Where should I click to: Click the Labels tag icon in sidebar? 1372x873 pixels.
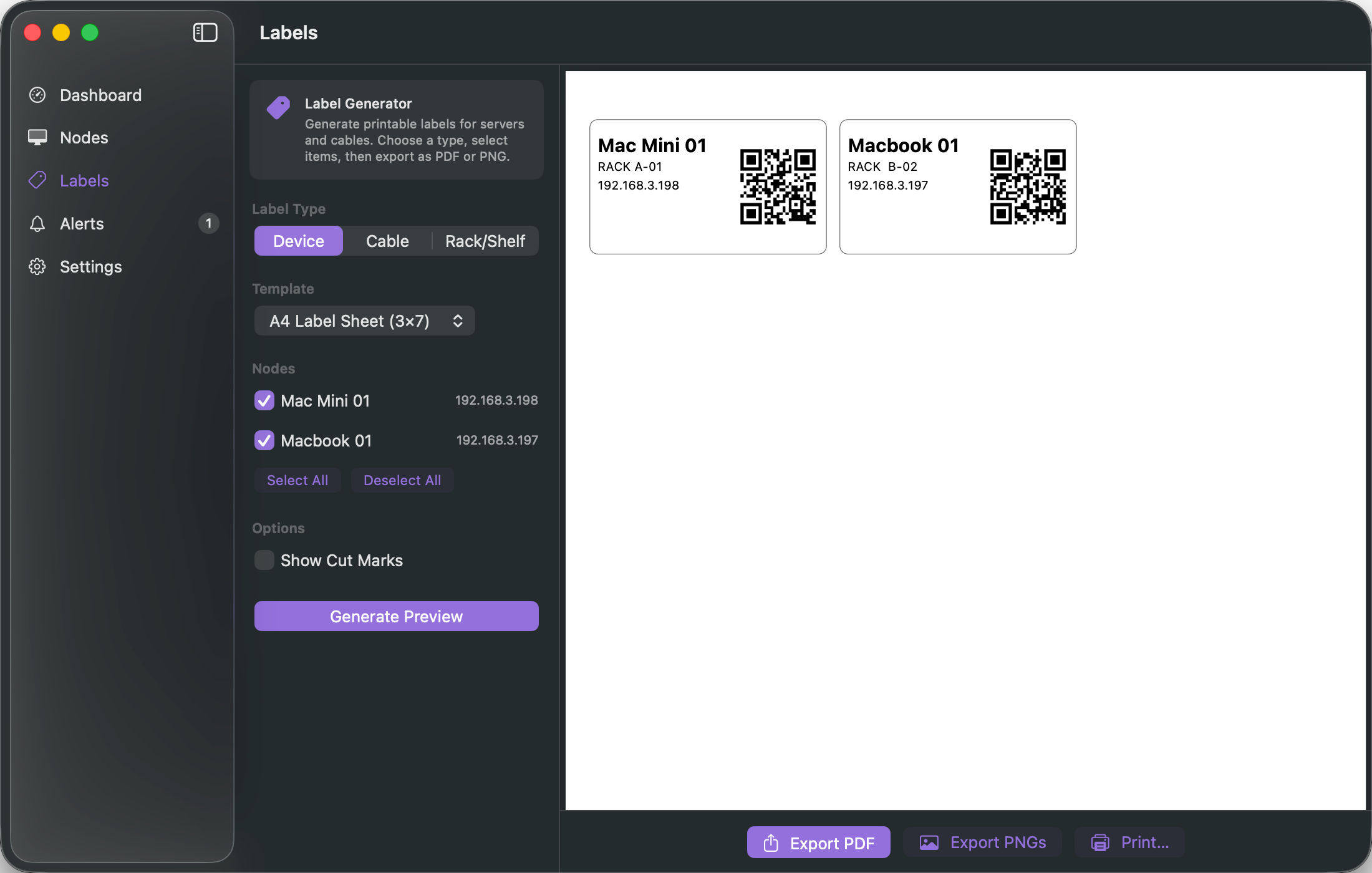pos(37,180)
